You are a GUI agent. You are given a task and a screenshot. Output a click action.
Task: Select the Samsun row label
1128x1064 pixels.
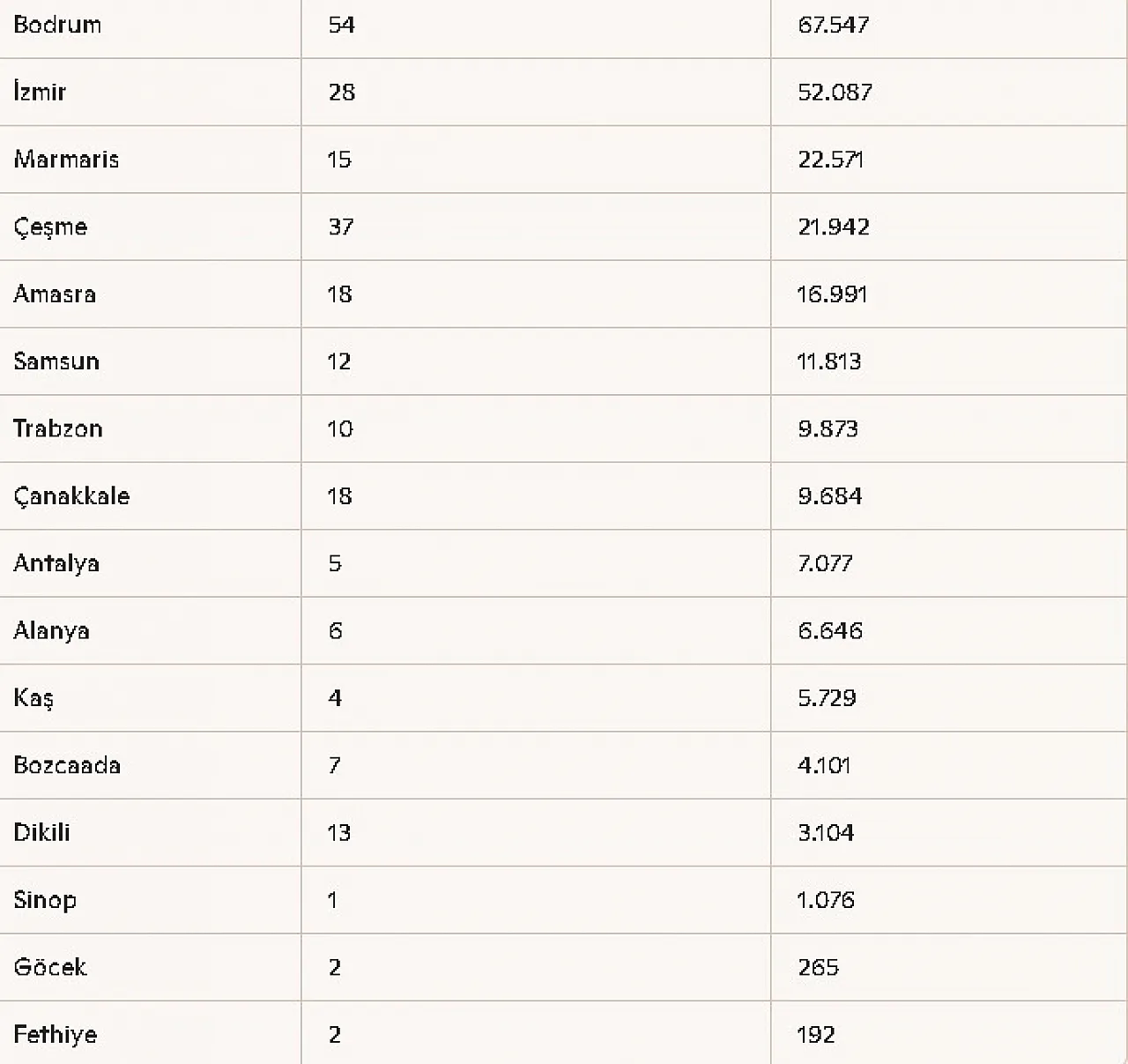pyautogui.click(x=56, y=361)
